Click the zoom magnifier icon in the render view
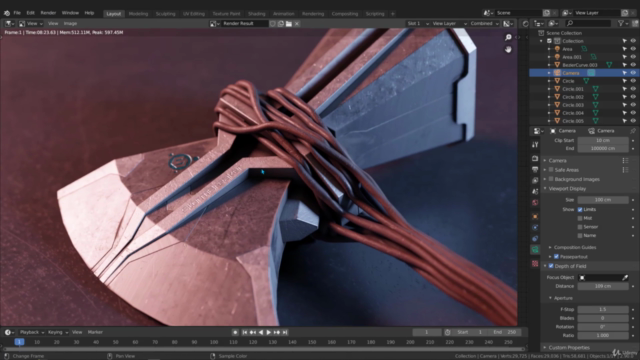 pos(508,38)
